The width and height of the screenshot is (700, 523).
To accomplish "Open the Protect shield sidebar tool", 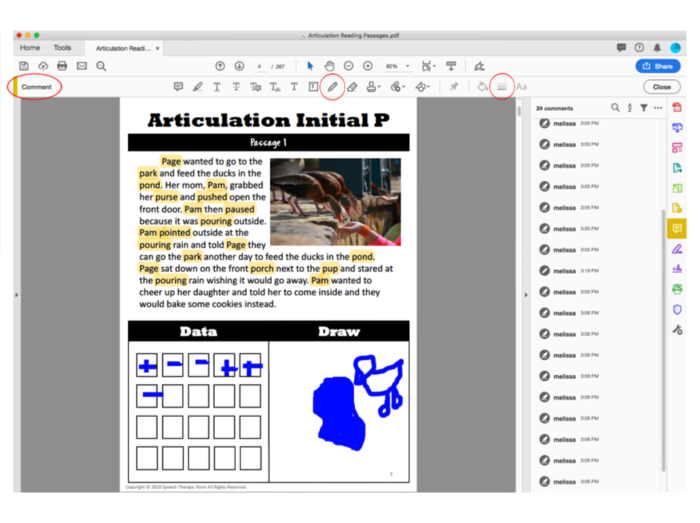I will pyautogui.click(x=677, y=309).
